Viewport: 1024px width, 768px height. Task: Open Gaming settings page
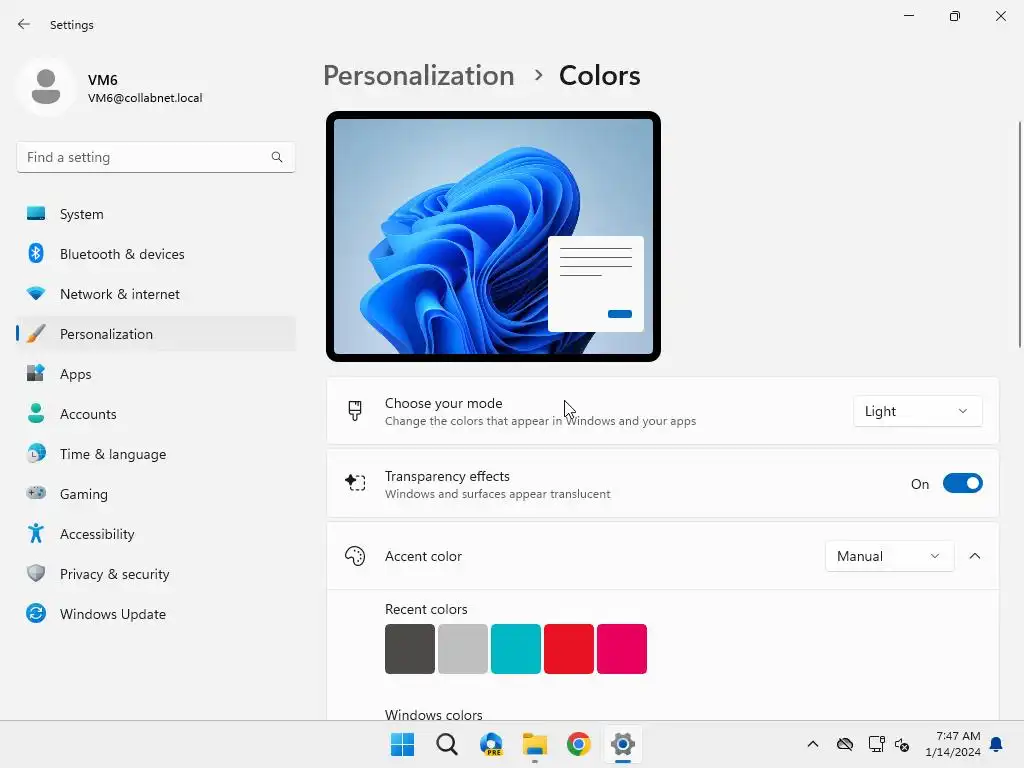(x=156, y=494)
